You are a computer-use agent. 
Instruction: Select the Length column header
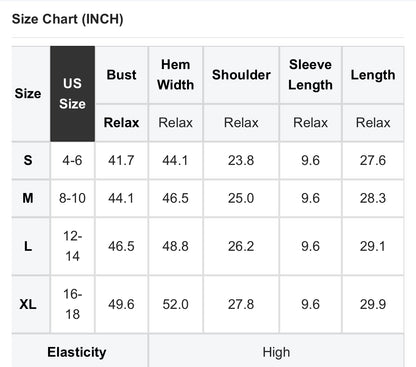373,75
